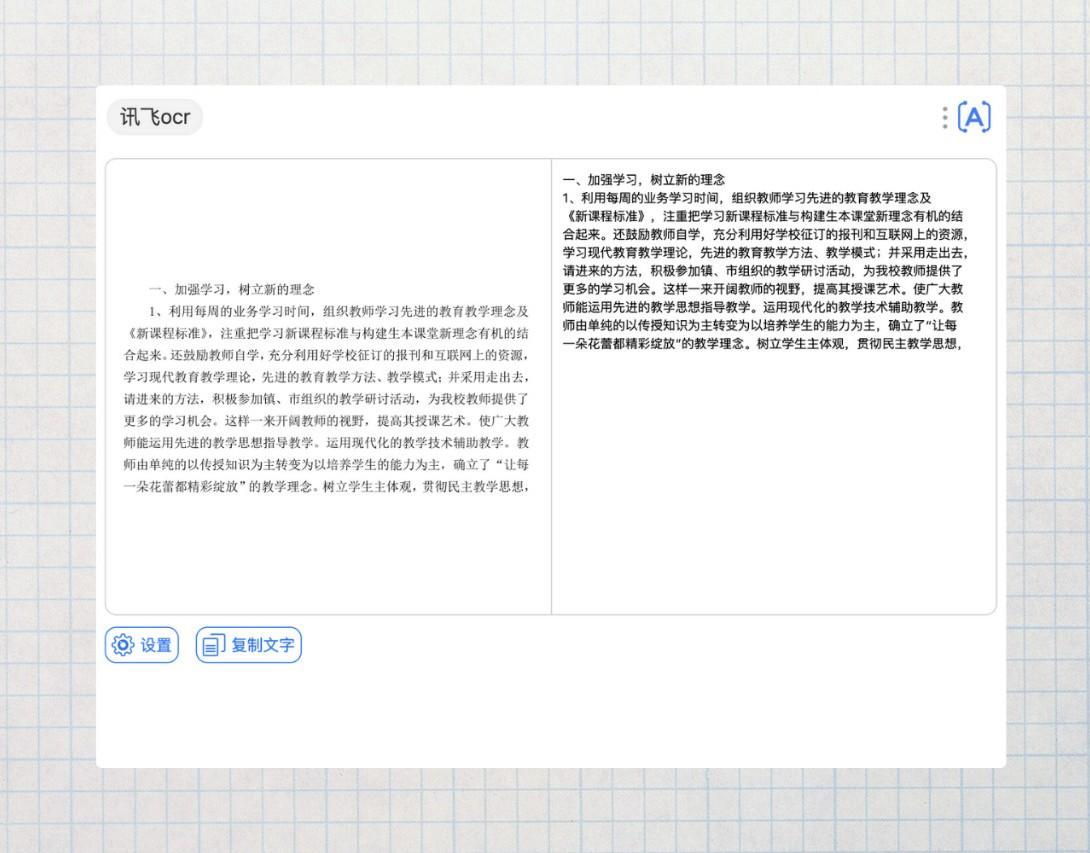Toggle the overflow options with the vertical dots
1090x853 pixels.
pos(944,117)
